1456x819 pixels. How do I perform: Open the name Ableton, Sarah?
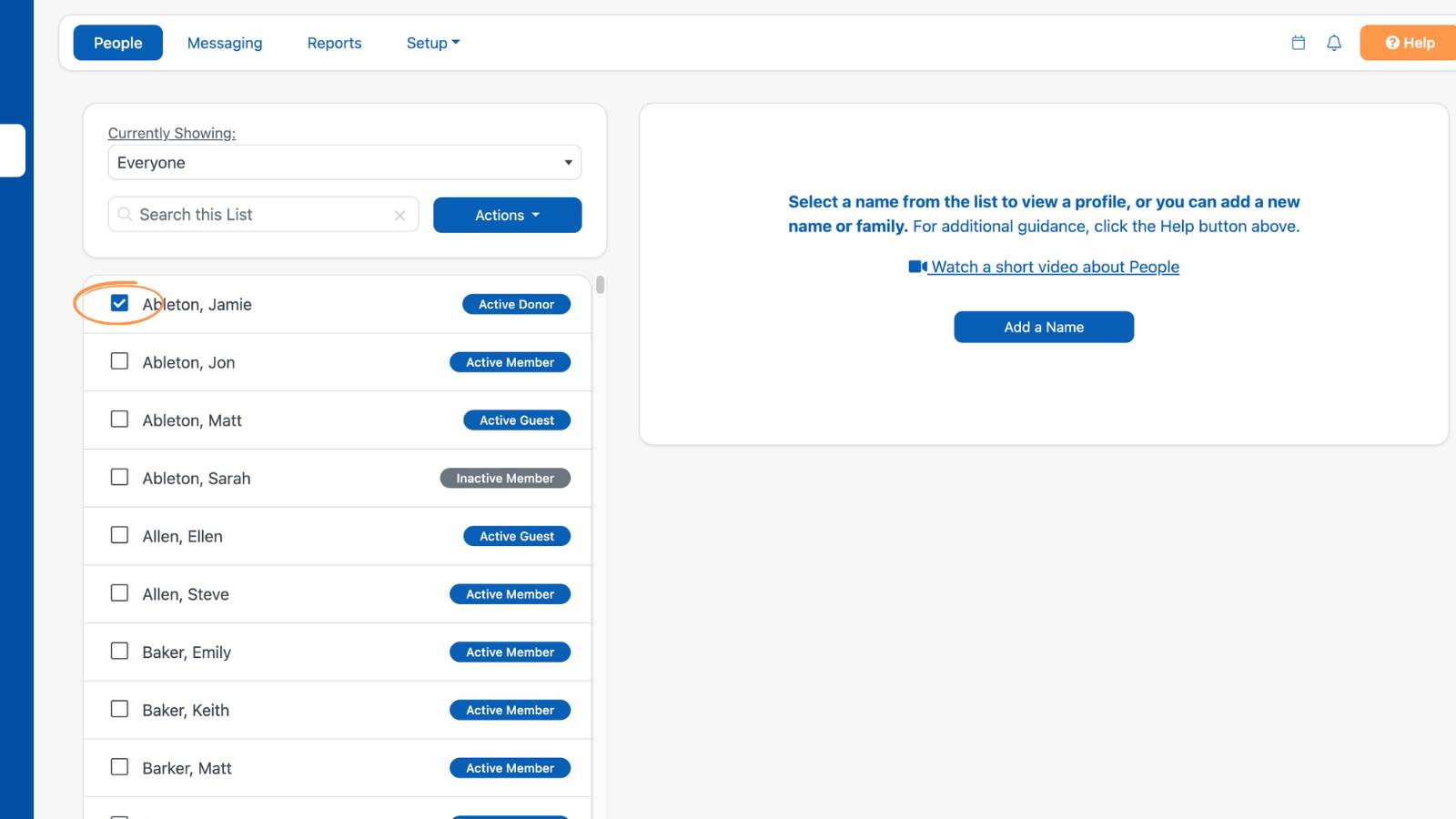(x=197, y=479)
